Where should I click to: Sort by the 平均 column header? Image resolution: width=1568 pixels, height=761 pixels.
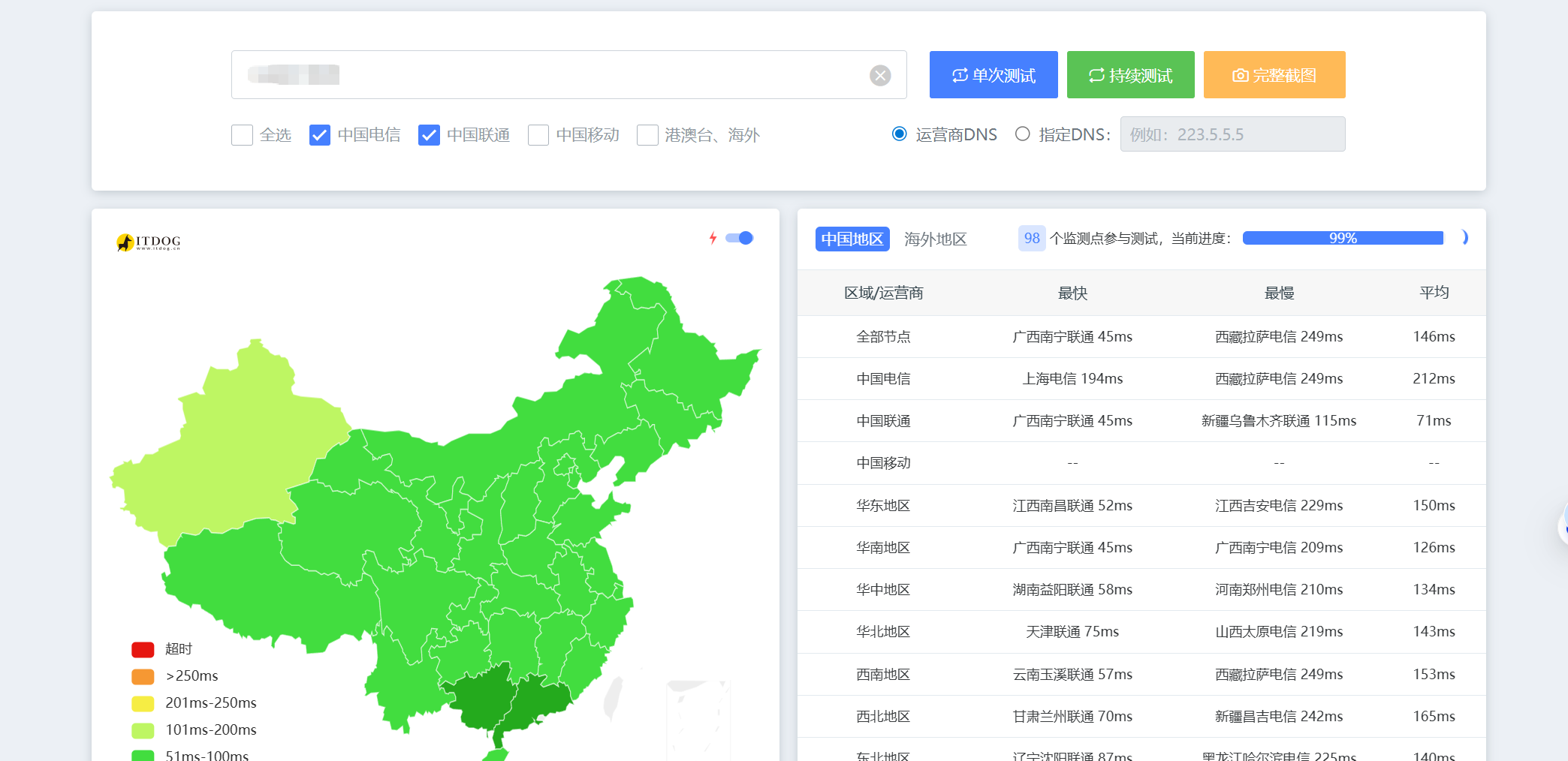click(x=1434, y=293)
